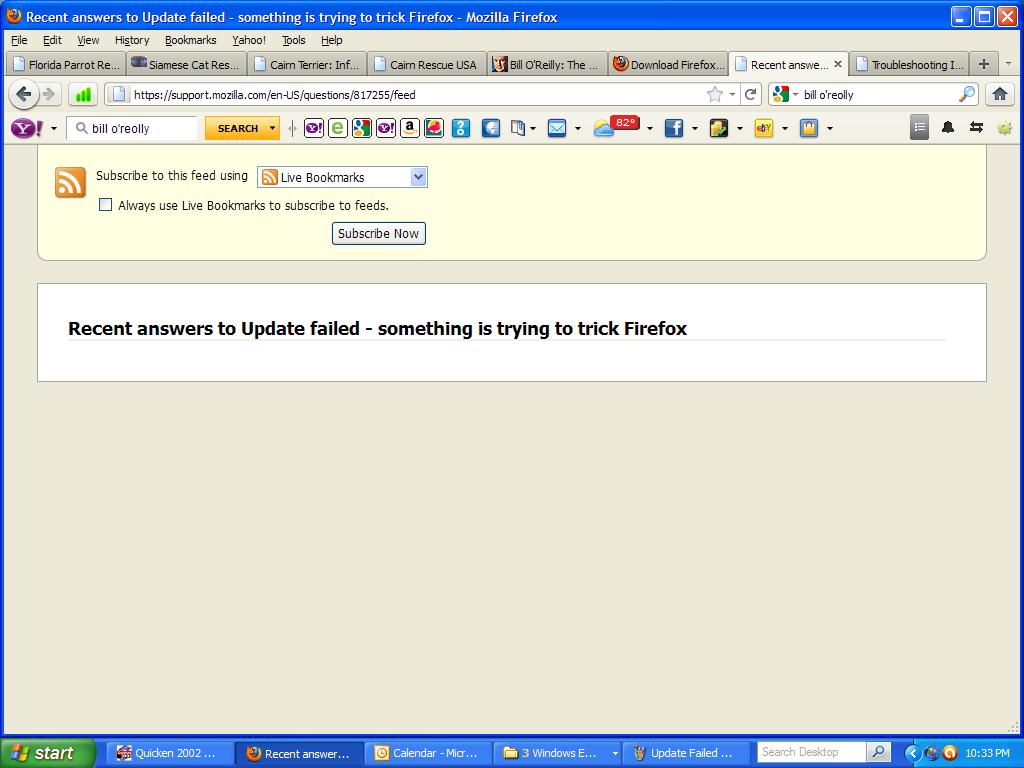Expand the bookmark star dropdown arrow
Viewport: 1024px width, 768px height.
(732, 95)
